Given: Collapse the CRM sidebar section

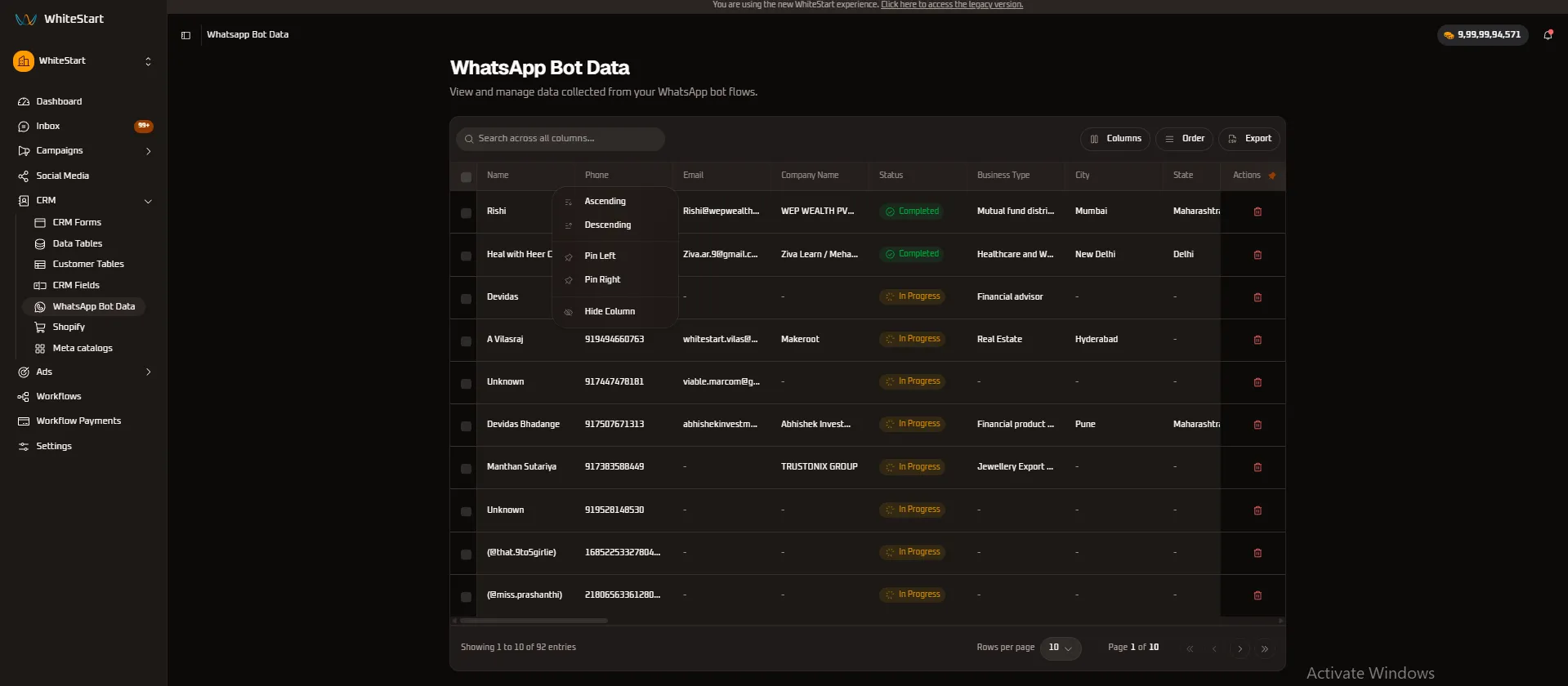Looking at the screenshot, I should [148, 201].
